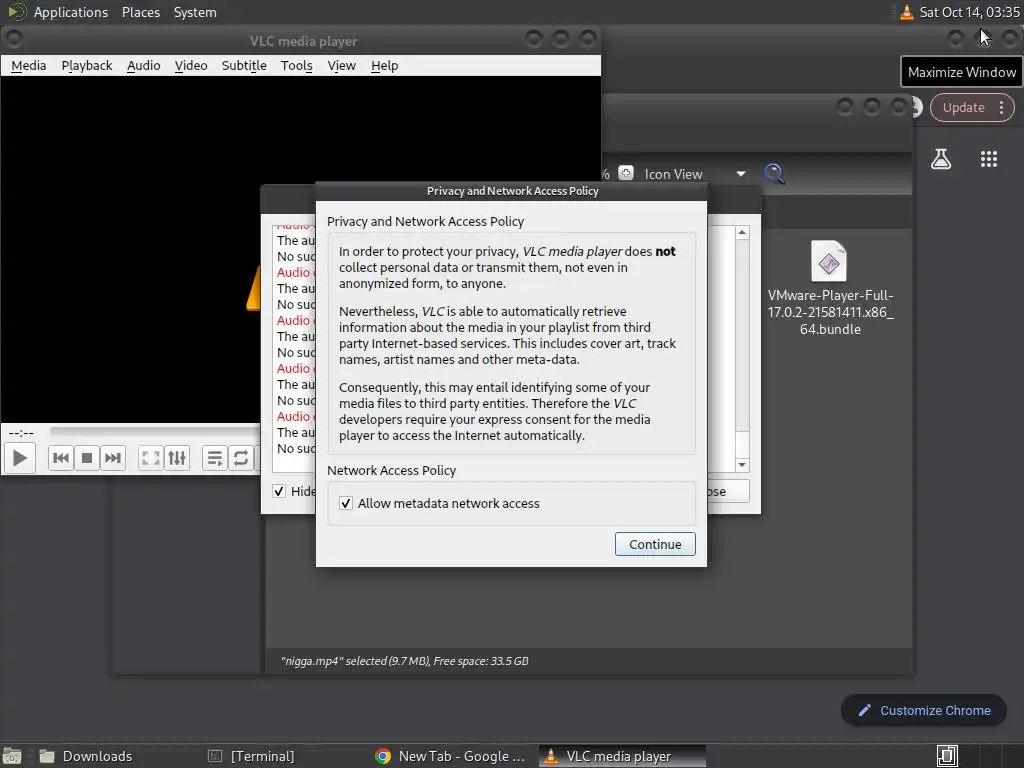This screenshot has height=768, width=1024.
Task: Click the Next media button in VLC
Action: (112, 458)
